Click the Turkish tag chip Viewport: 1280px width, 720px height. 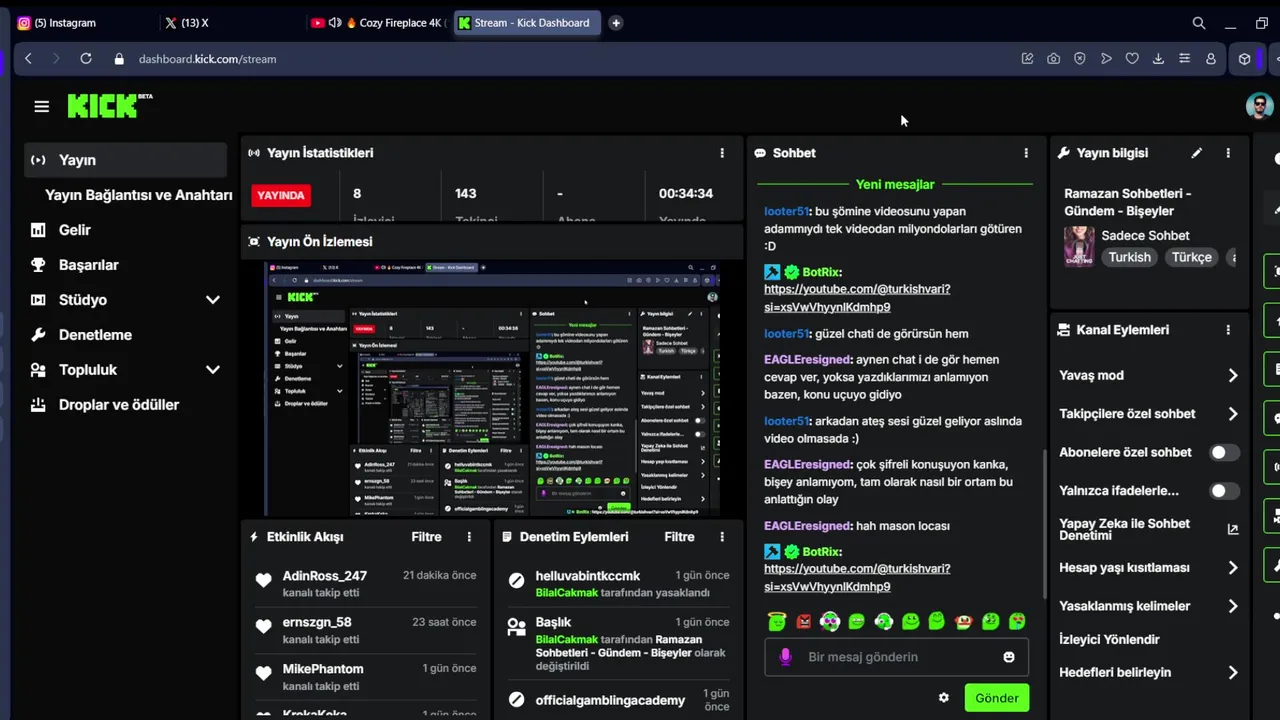click(x=1130, y=257)
